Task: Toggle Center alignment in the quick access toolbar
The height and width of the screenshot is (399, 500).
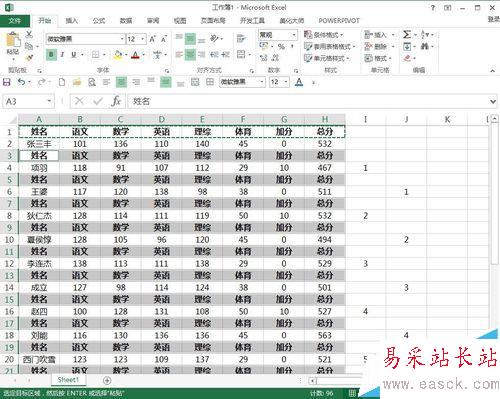Action: (121, 82)
